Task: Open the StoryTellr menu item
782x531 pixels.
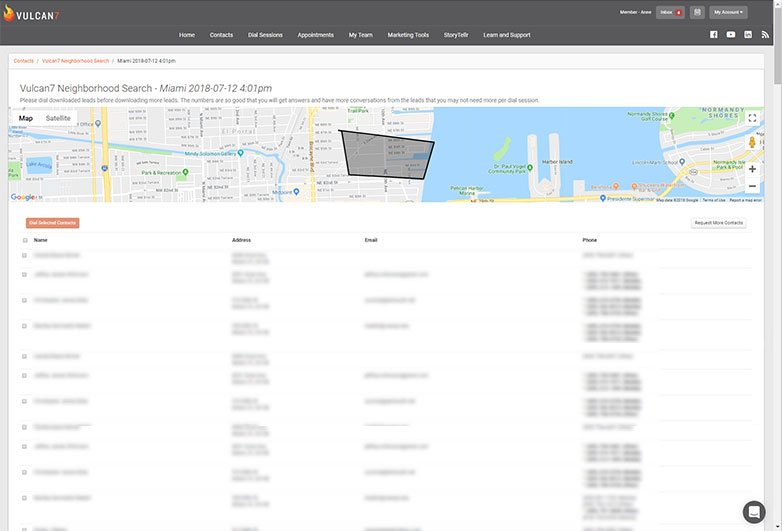Action: click(x=456, y=35)
